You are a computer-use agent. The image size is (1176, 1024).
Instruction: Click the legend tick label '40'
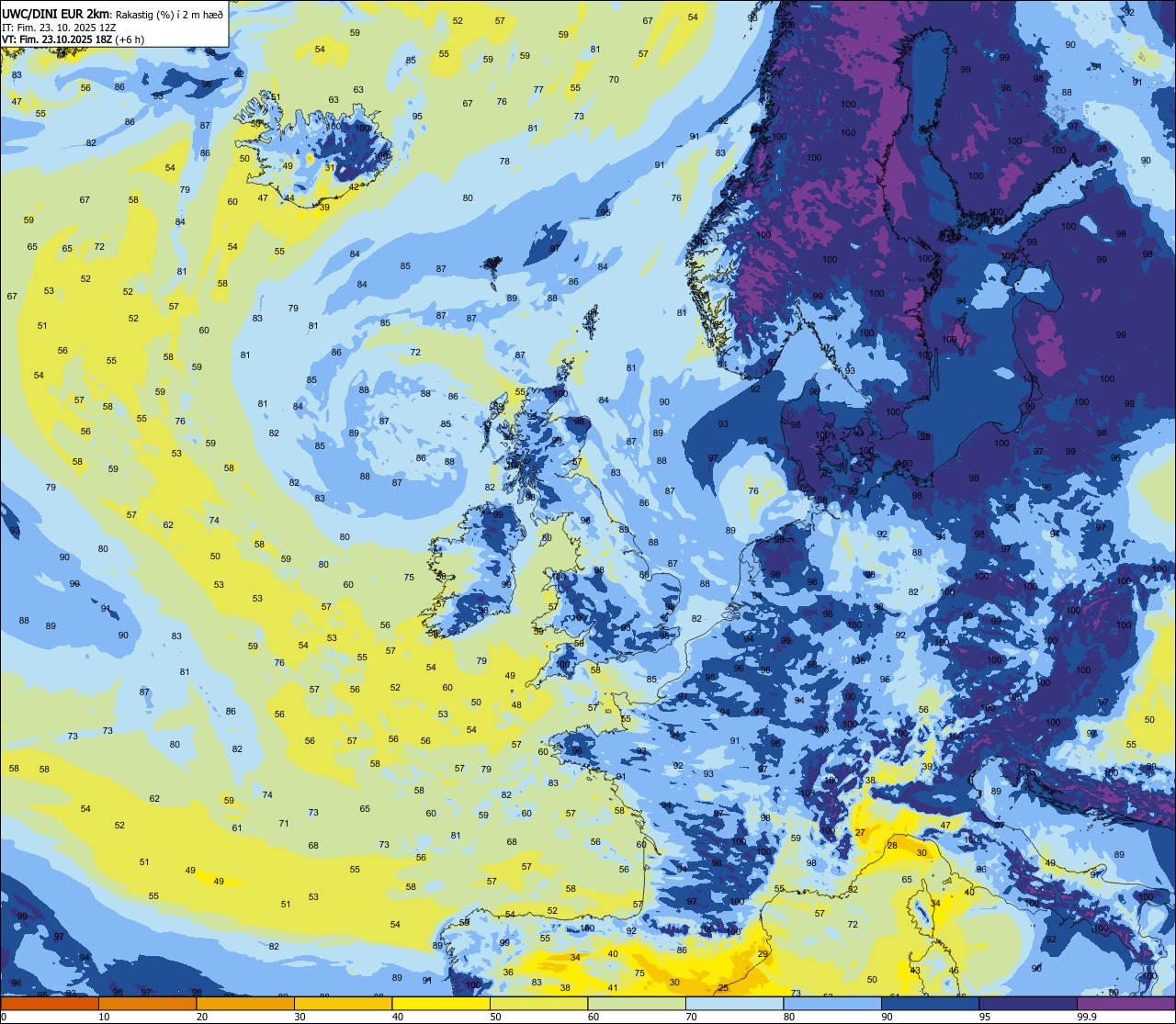[398, 1017]
